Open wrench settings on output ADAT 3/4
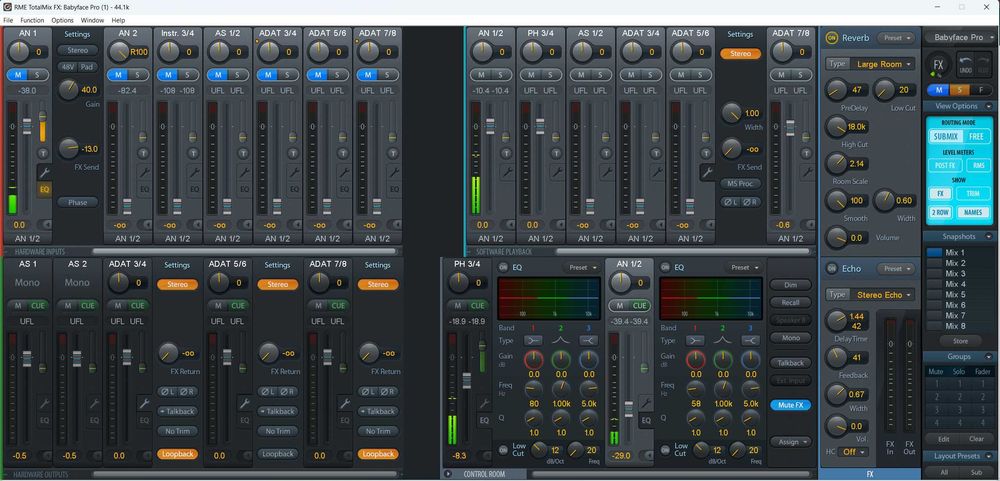This screenshot has width=1000, height=481. [x=144, y=403]
